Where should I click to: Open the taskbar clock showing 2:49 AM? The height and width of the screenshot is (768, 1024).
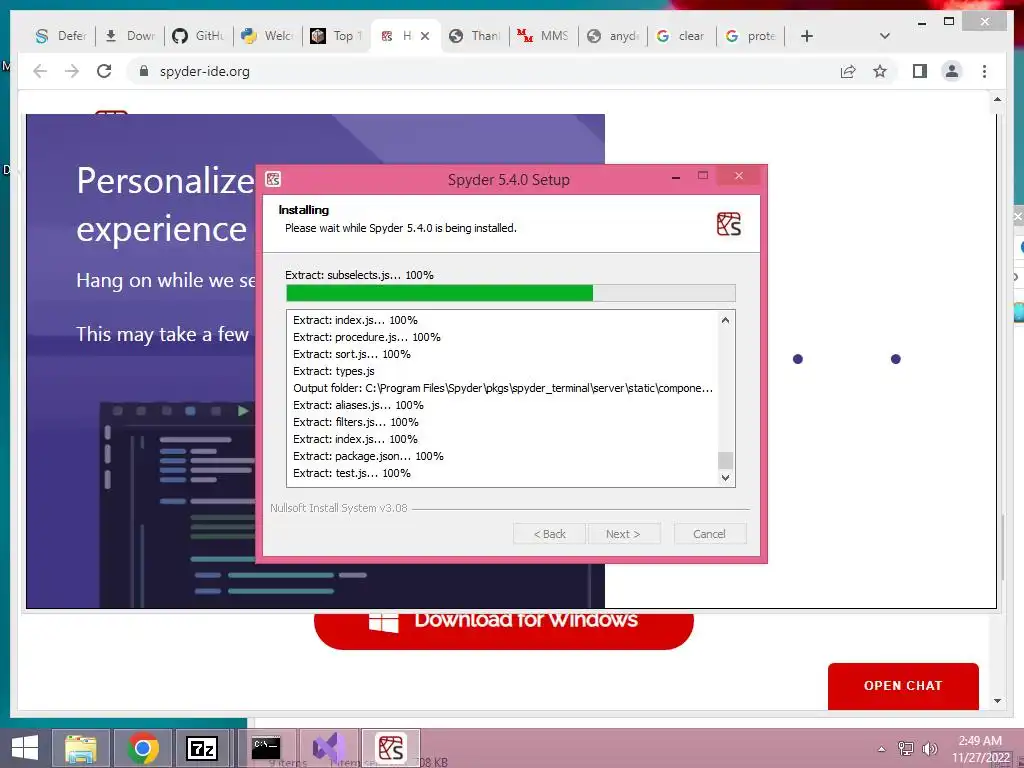tap(980, 749)
